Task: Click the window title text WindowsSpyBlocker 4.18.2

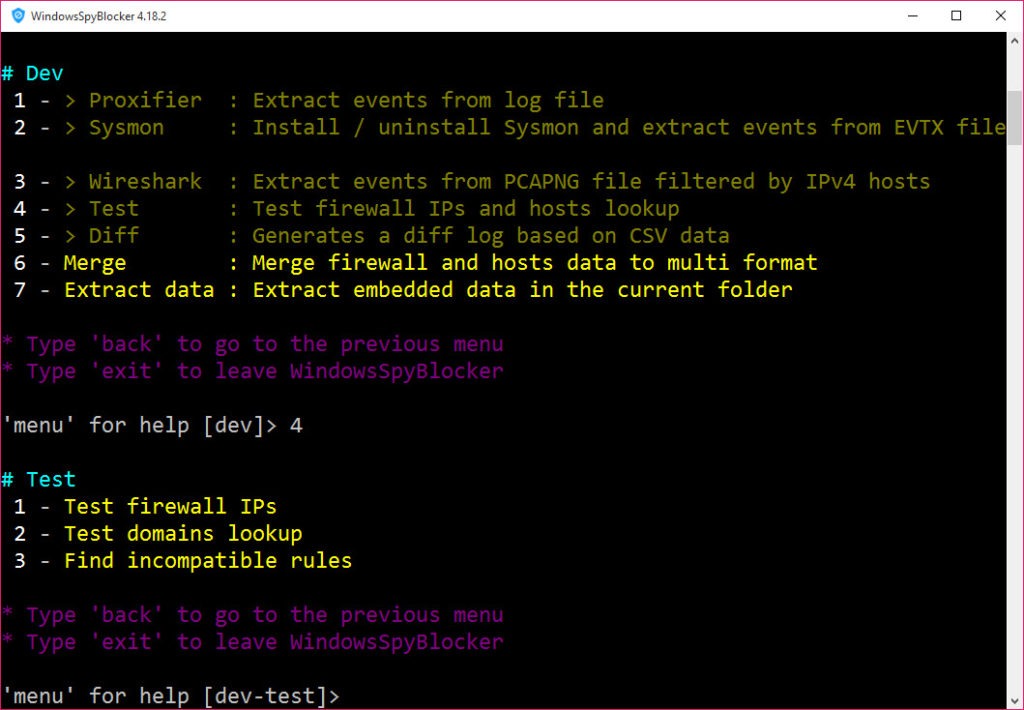Action: click(x=98, y=16)
